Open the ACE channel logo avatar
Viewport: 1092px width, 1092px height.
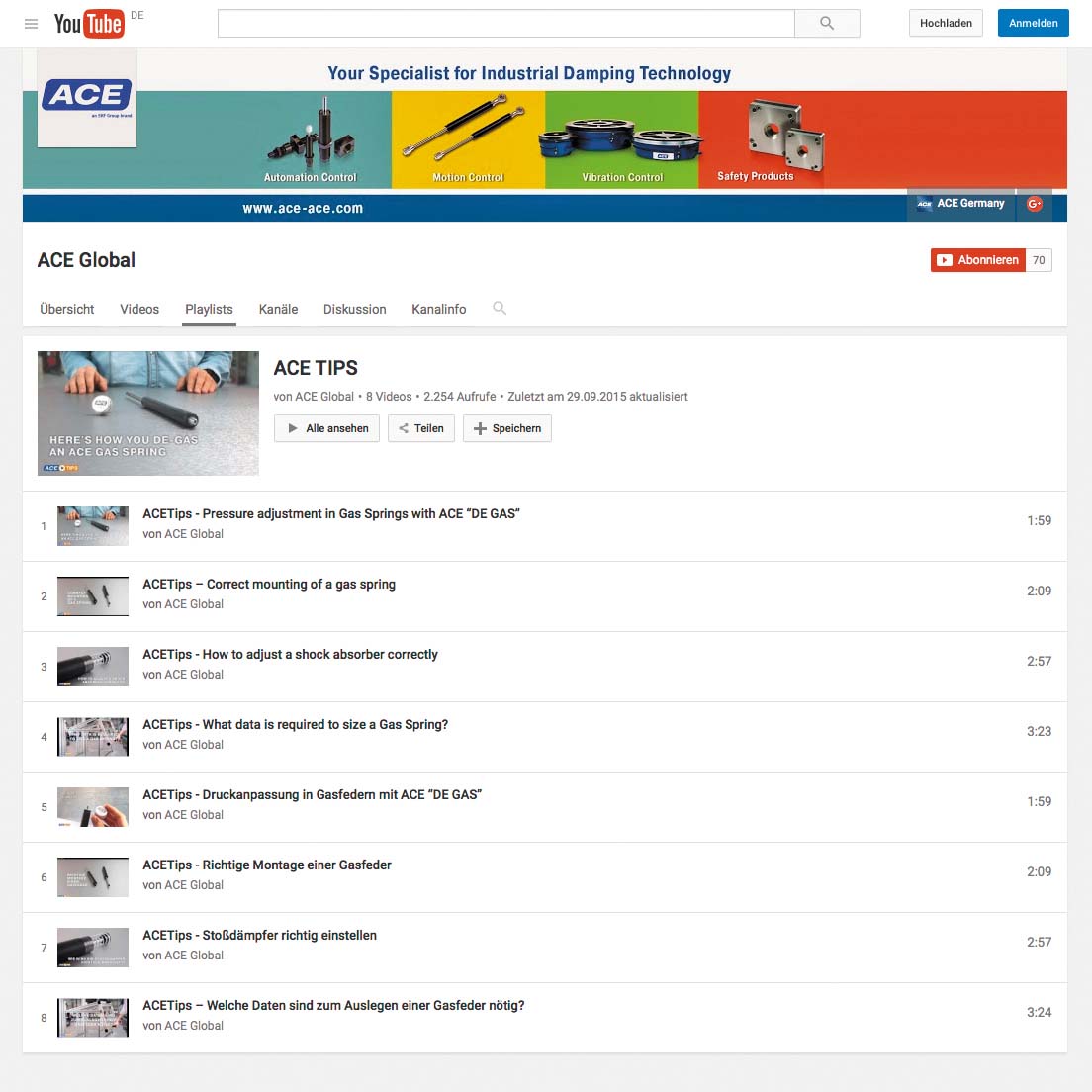tap(87, 98)
